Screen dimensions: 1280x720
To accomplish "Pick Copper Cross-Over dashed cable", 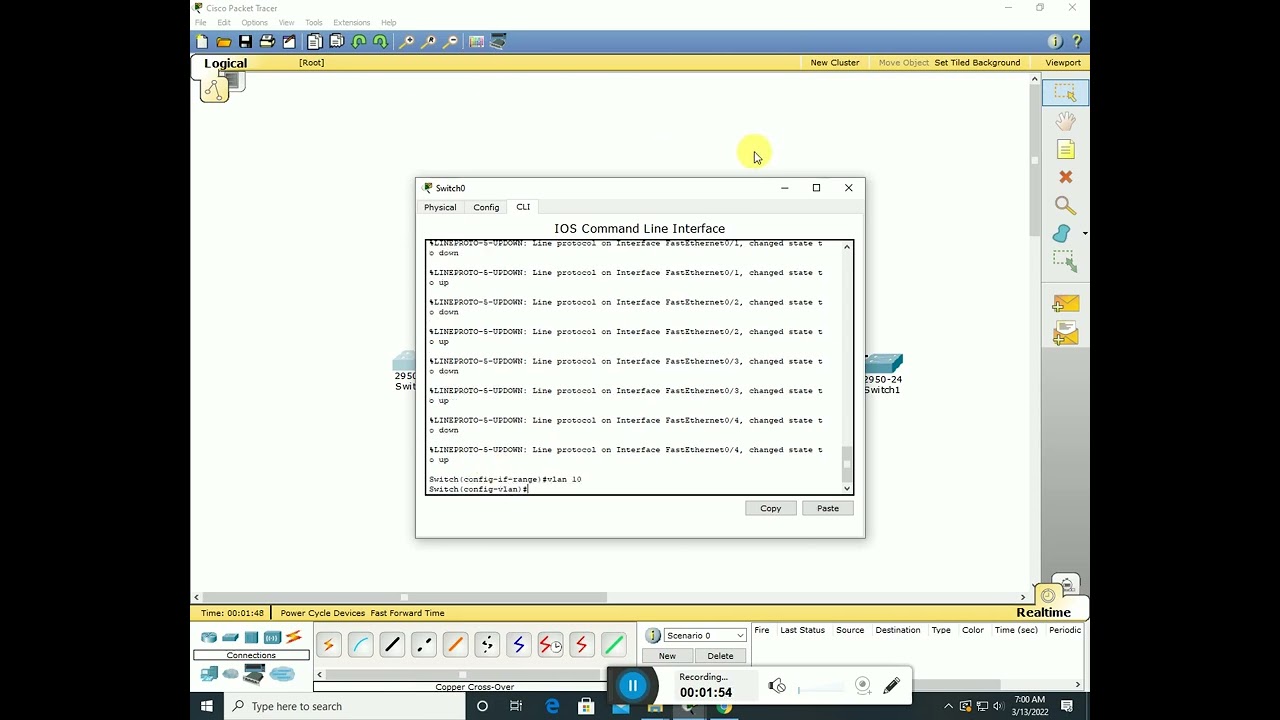I will pyautogui.click(x=424, y=645).
